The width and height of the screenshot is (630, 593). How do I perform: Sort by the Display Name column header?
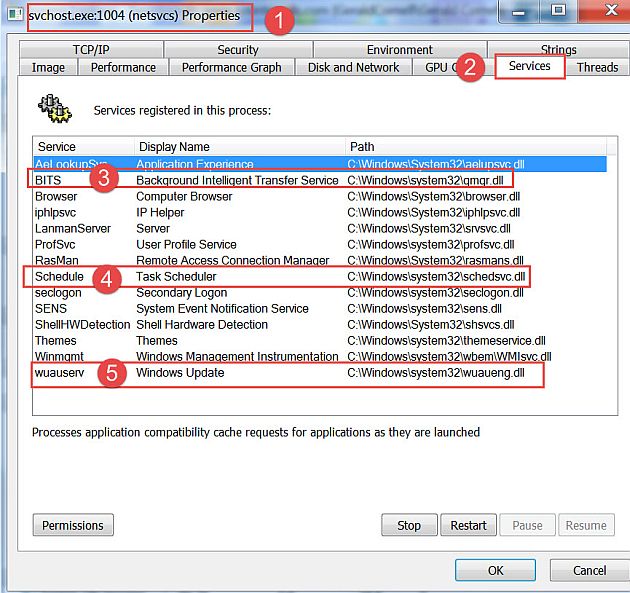239,147
